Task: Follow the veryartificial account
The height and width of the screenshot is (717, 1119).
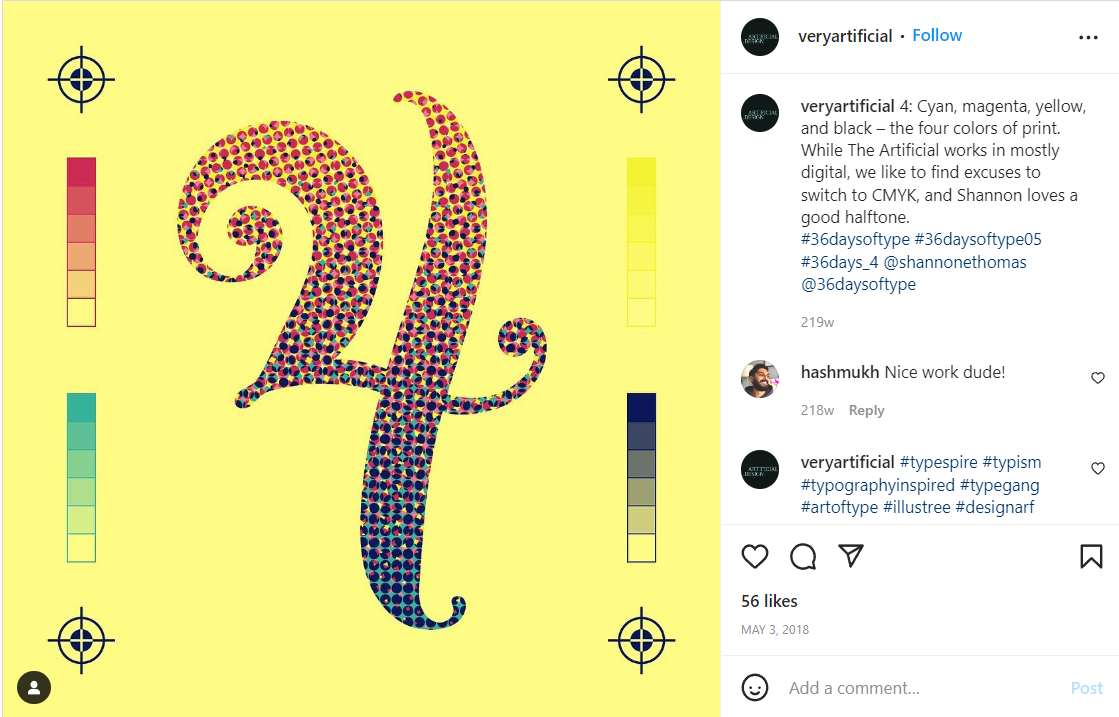Action: [x=936, y=36]
